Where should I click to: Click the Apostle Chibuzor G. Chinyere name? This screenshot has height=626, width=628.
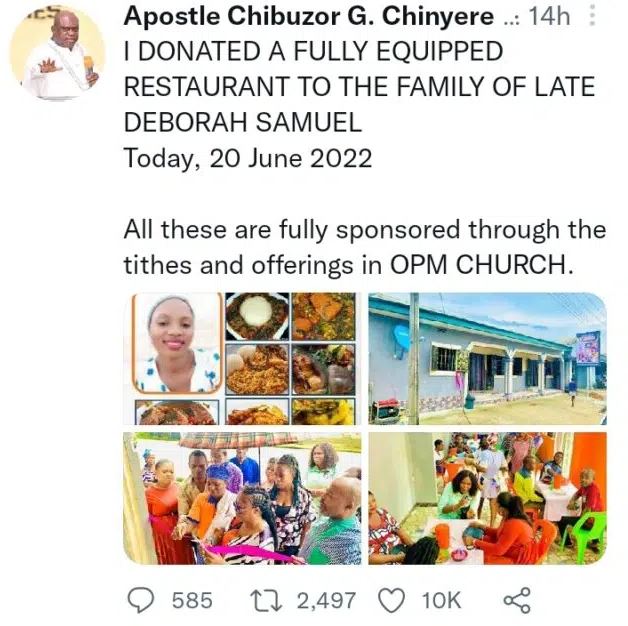click(308, 17)
